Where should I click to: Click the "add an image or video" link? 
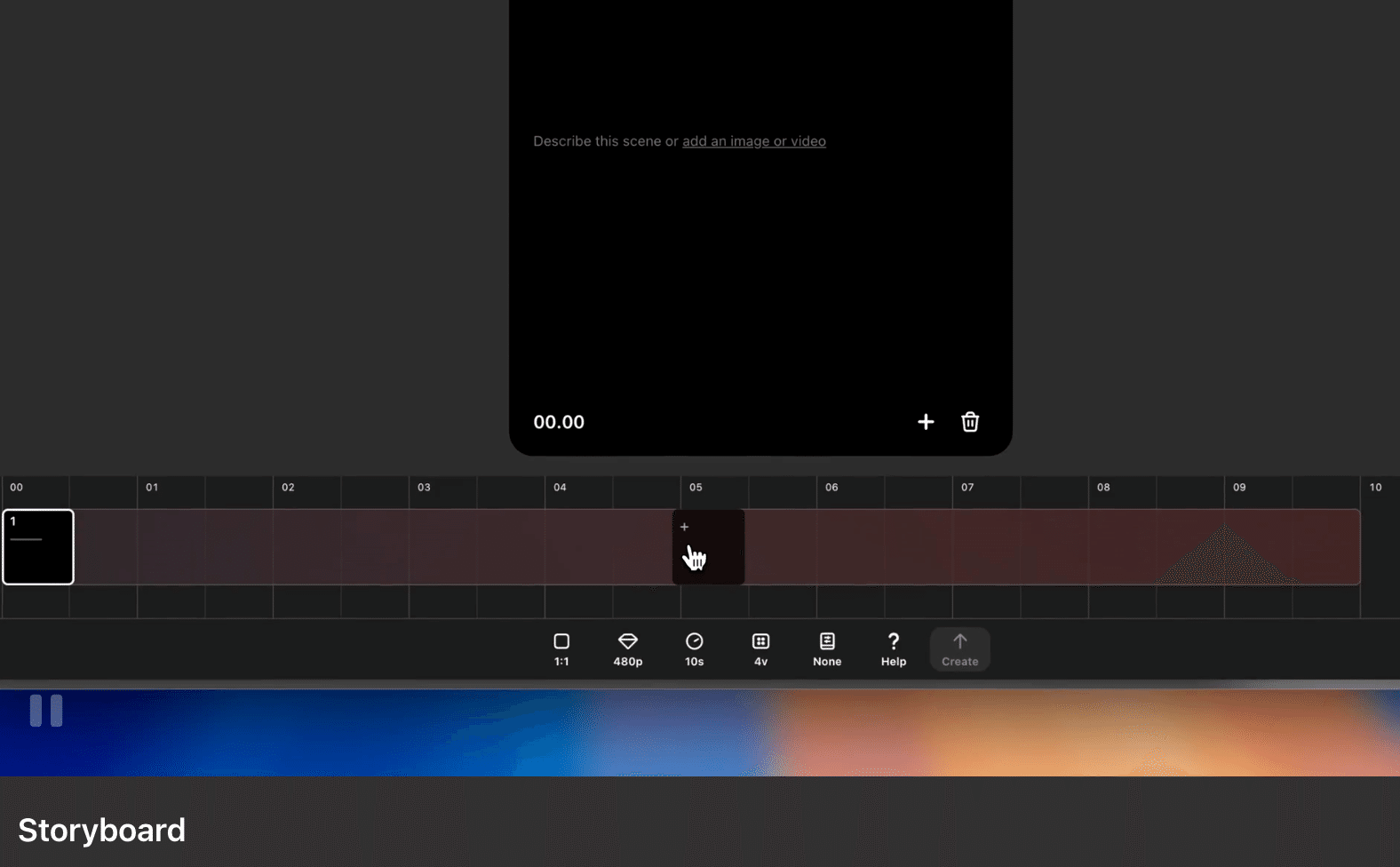pyautogui.click(x=753, y=141)
